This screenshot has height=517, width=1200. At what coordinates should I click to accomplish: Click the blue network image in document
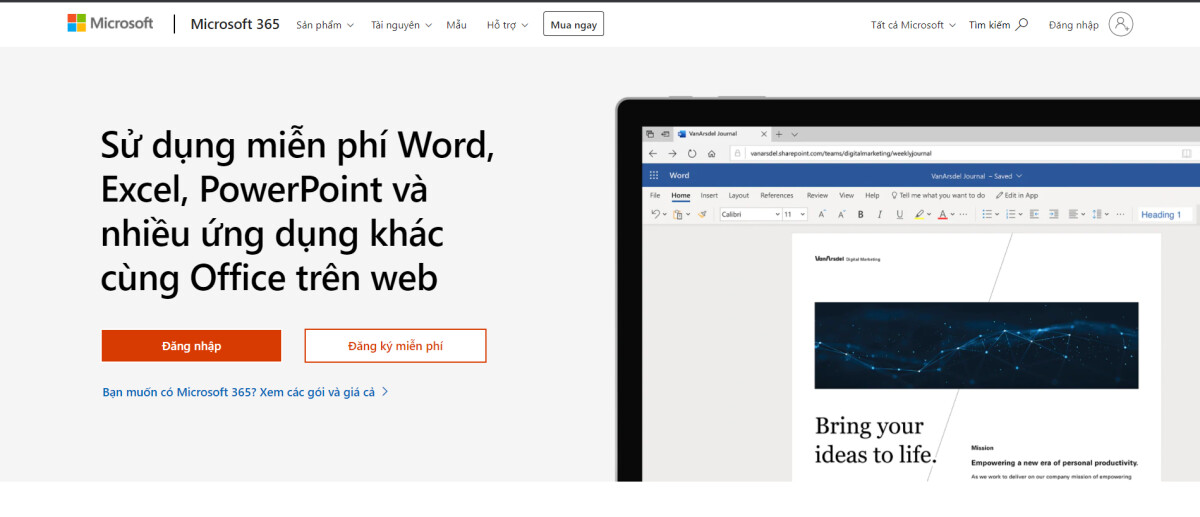point(976,345)
